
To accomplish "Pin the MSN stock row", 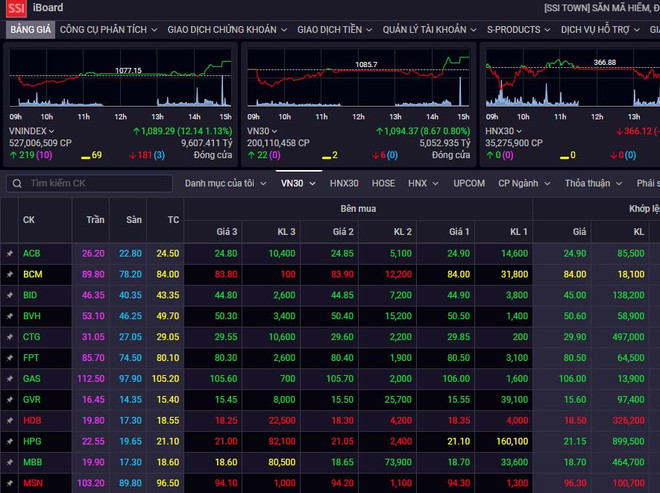I will pyautogui.click(x=9, y=484).
